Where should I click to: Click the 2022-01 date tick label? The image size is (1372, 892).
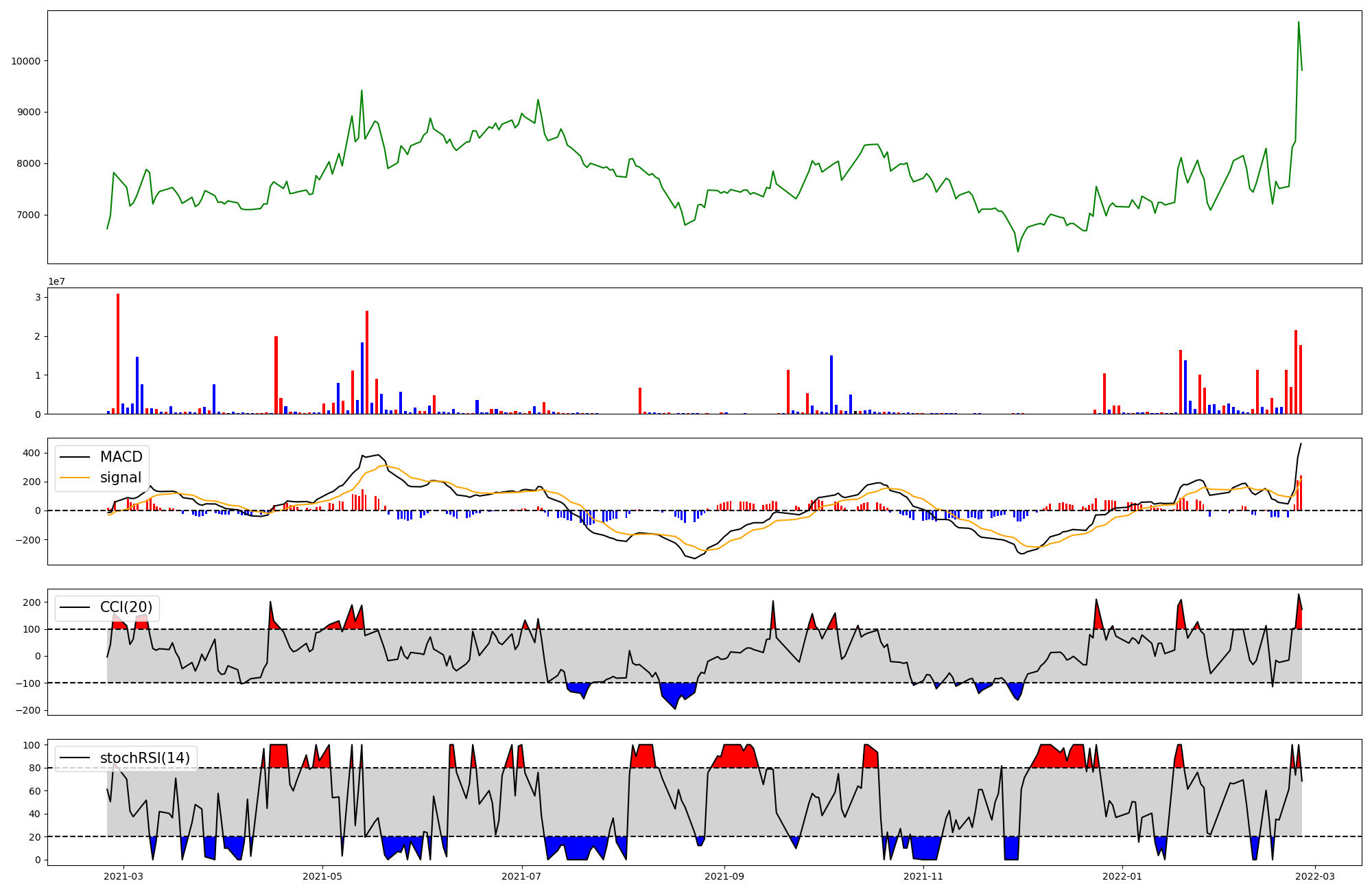1122,876
